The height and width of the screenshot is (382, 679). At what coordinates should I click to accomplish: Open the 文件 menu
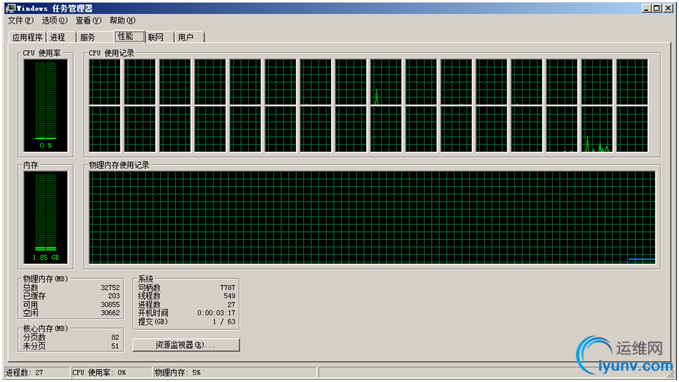click(x=20, y=20)
